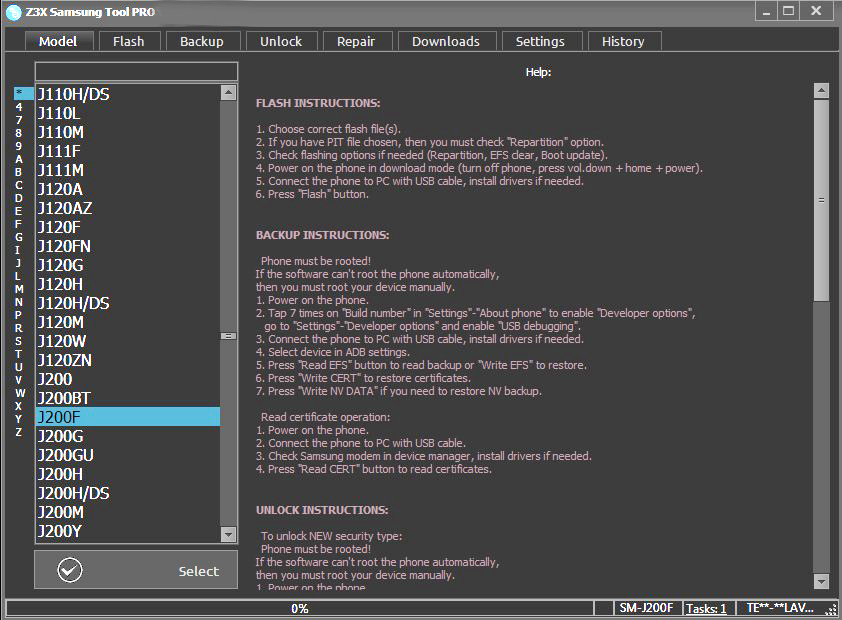842x620 pixels.
Task: Maximize the Z3X Samsung Tool window
Action: (788, 11)
